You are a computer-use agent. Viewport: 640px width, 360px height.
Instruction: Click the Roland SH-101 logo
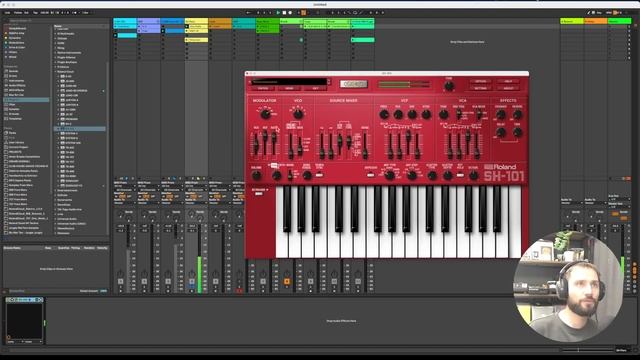(x=504, y=173)
